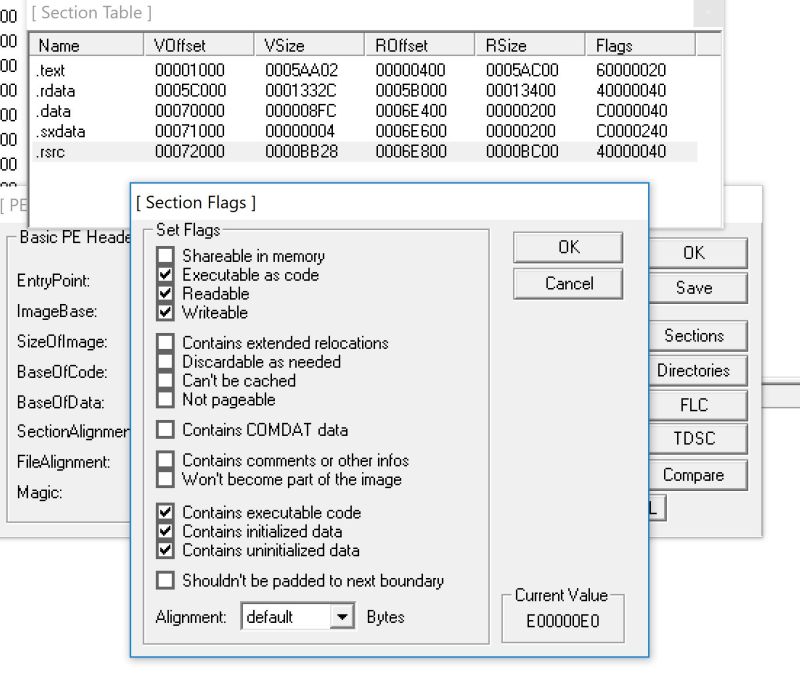800x679 pixels.
Task: Click the FLC button
Action: coord(695,405)
